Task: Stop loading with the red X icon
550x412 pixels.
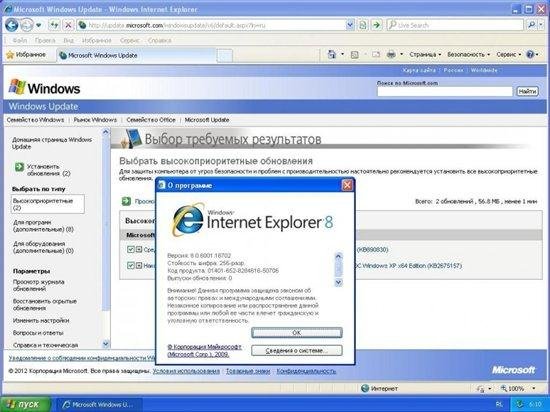Action: [x=68, y=25]
